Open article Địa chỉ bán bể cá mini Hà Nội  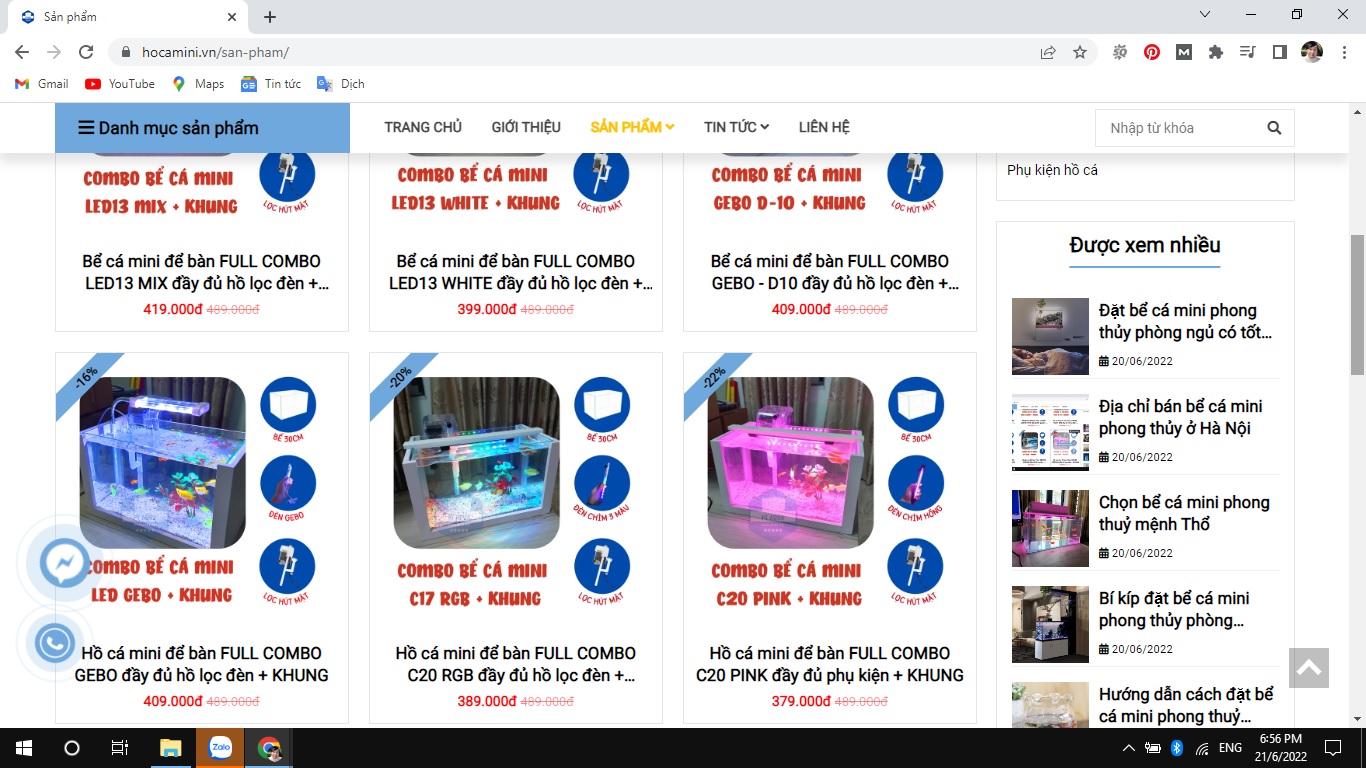[1180, 417]
